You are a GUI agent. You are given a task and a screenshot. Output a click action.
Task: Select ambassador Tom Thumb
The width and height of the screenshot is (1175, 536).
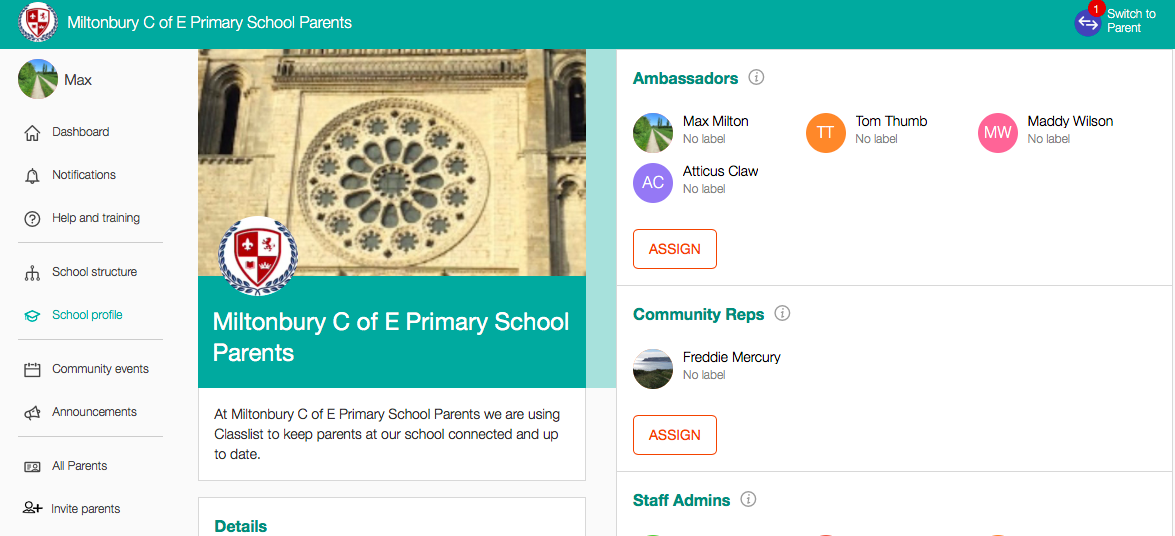click(x=867, y=132)
